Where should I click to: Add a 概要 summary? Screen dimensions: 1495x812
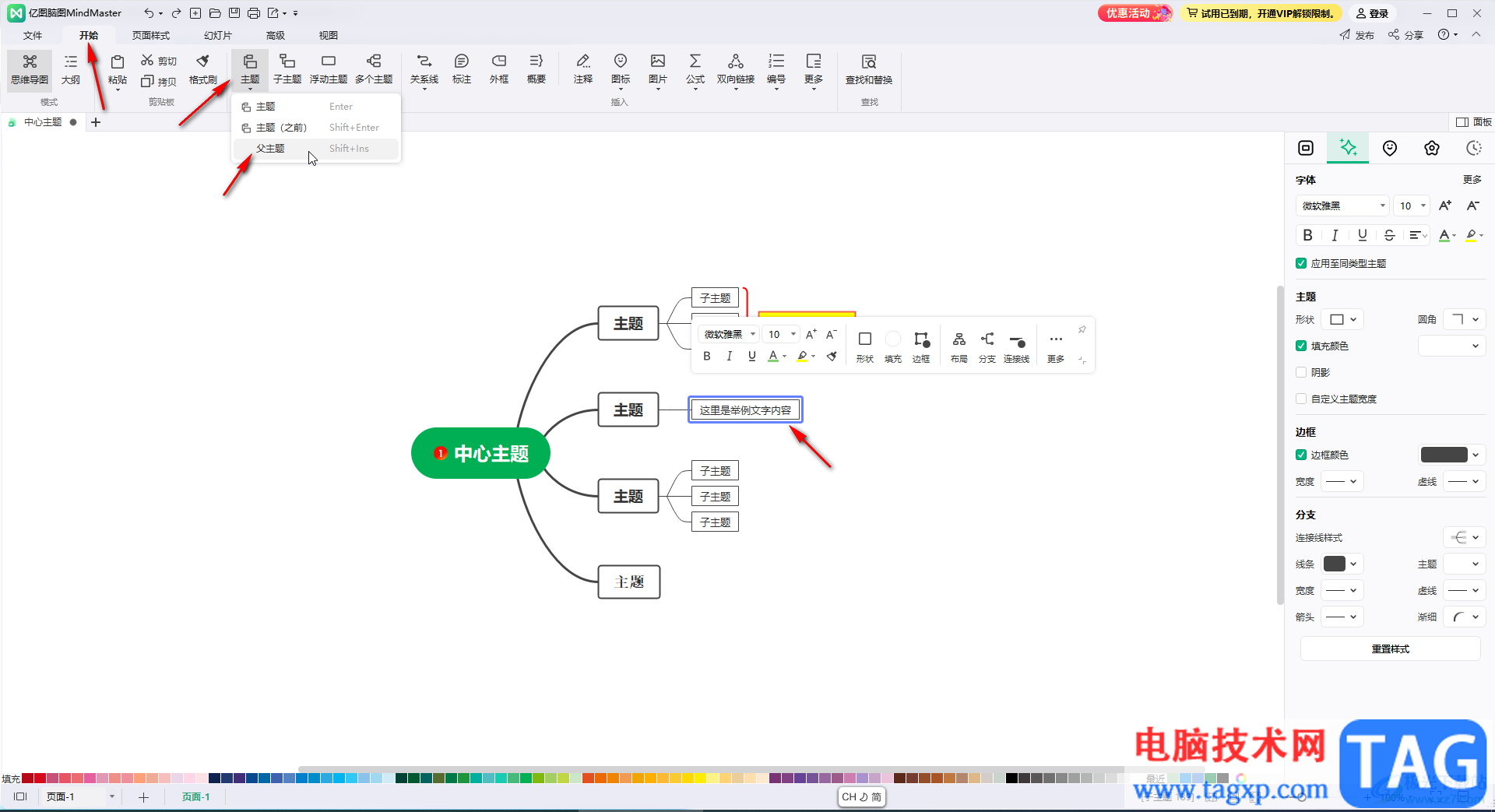[536, 69]
